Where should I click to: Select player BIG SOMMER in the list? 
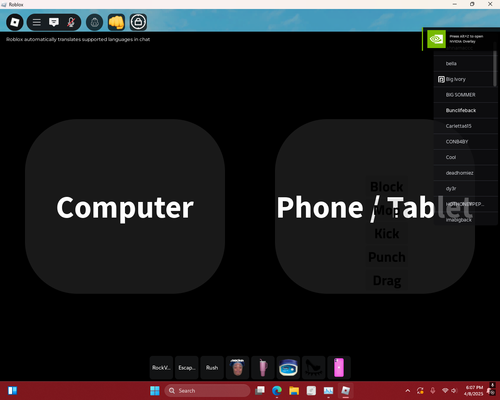(465, 95)
